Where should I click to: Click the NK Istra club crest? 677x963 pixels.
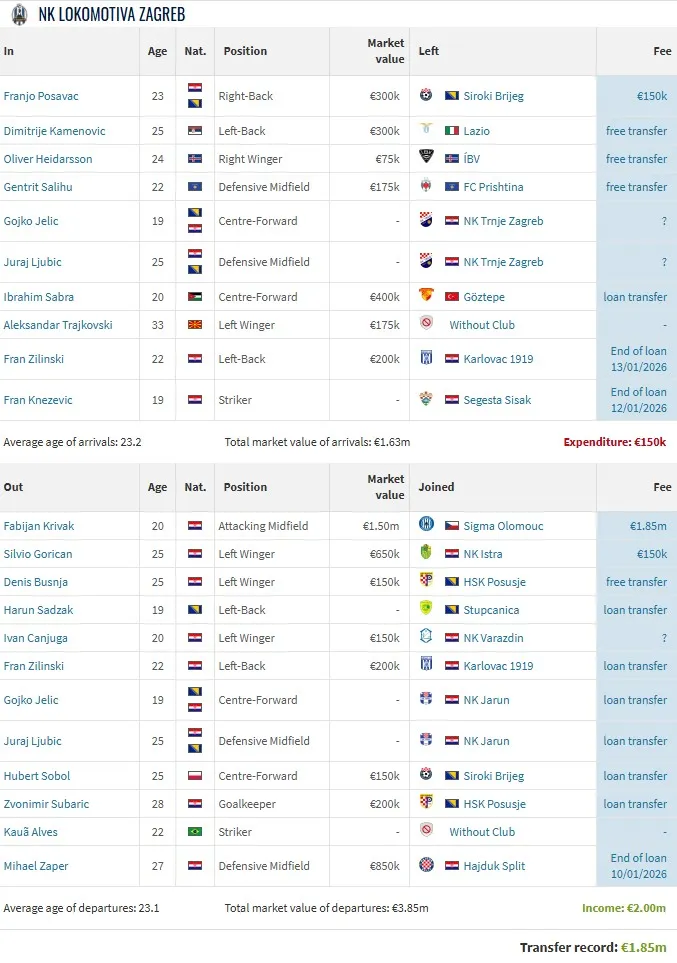[x=426, y=553]
